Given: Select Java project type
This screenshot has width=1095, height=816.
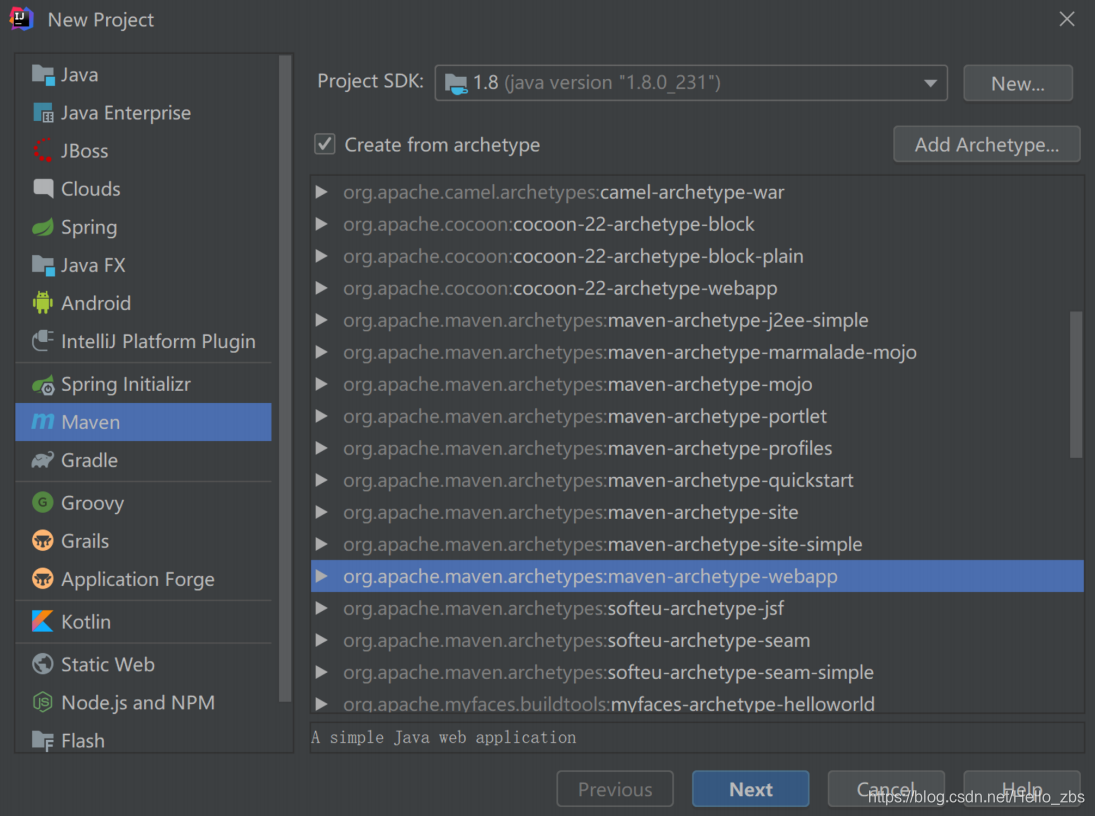Looking at the screenshot, I should (143, 75).
